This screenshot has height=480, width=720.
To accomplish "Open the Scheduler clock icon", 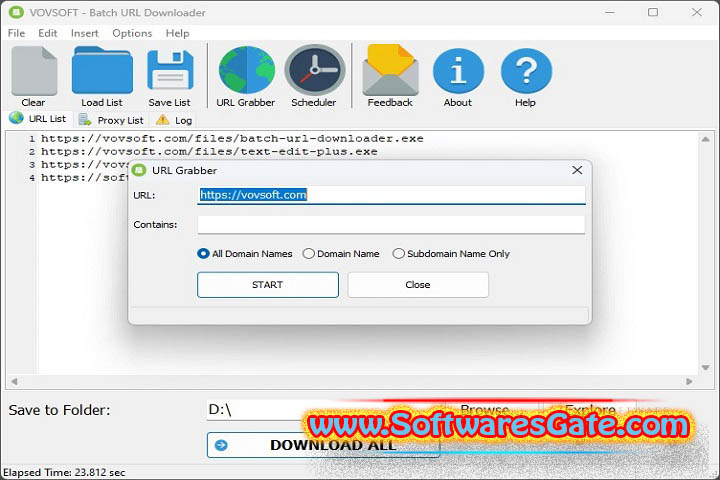I will point(315,70).
